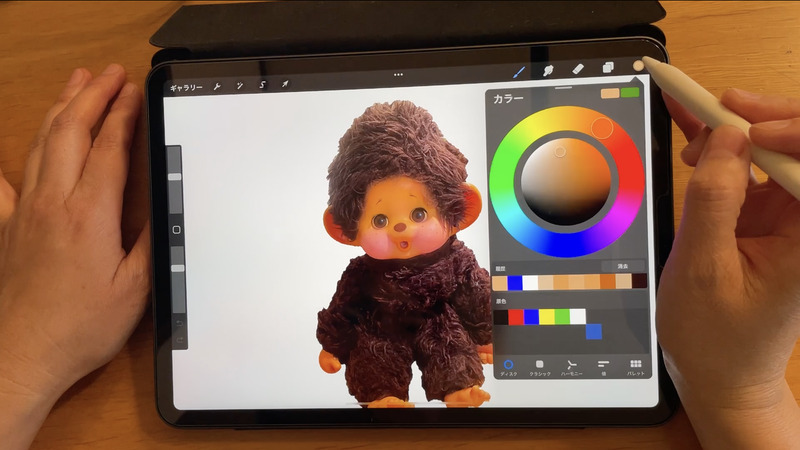
Task: Open the Gallery (ギャラリー)
Action: click(x=186, y=88)
